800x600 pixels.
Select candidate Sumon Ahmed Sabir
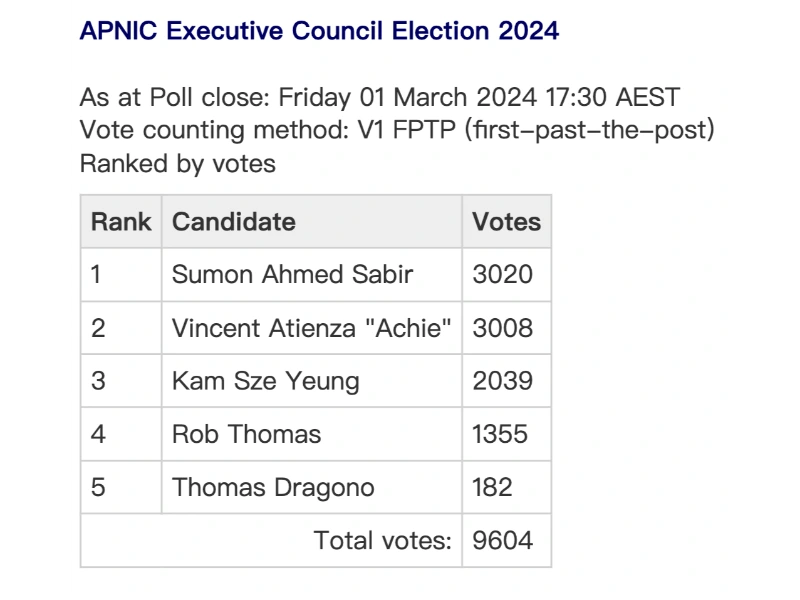point(292,275)
